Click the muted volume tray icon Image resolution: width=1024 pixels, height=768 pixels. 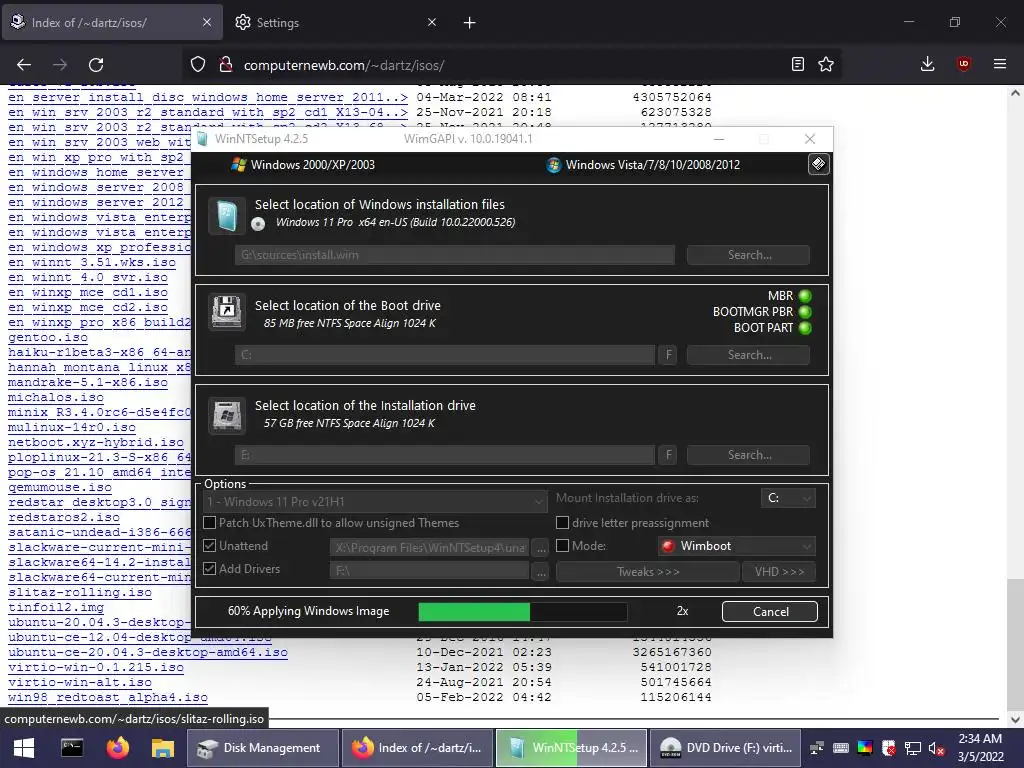(936, 748)
